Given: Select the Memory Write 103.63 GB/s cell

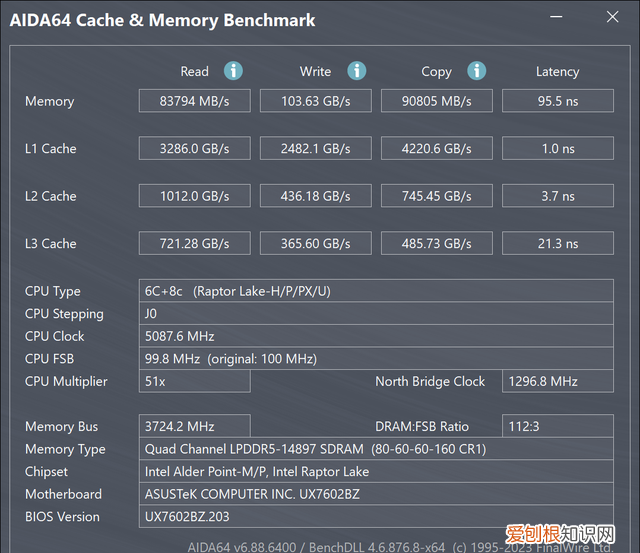Looking at the screenshot, I should (315, 101).
